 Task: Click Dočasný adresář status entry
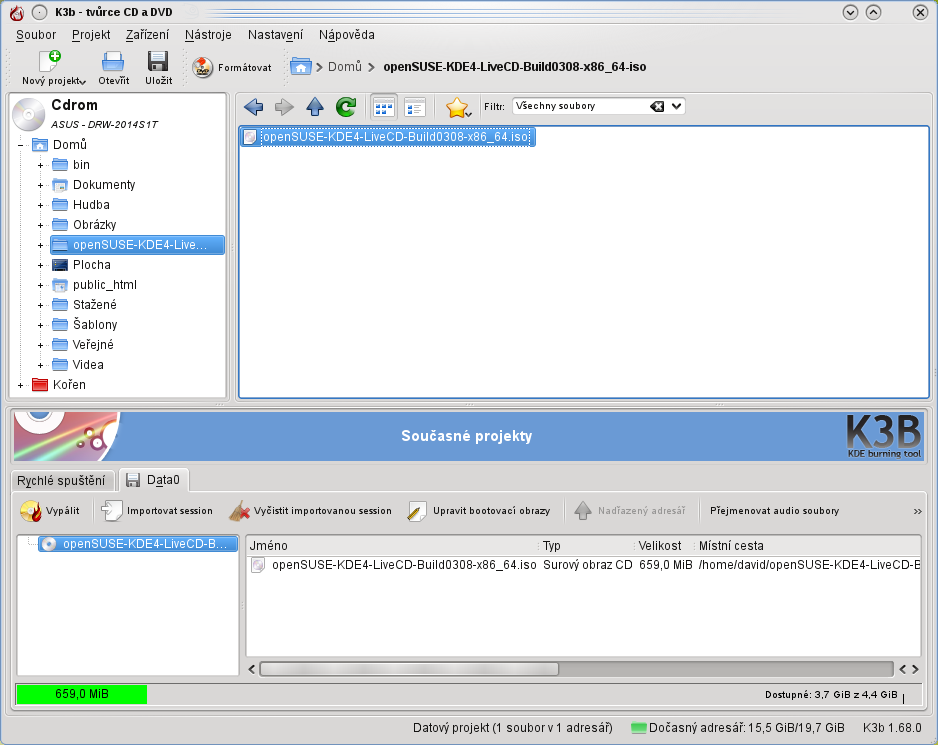coord(738,728)
